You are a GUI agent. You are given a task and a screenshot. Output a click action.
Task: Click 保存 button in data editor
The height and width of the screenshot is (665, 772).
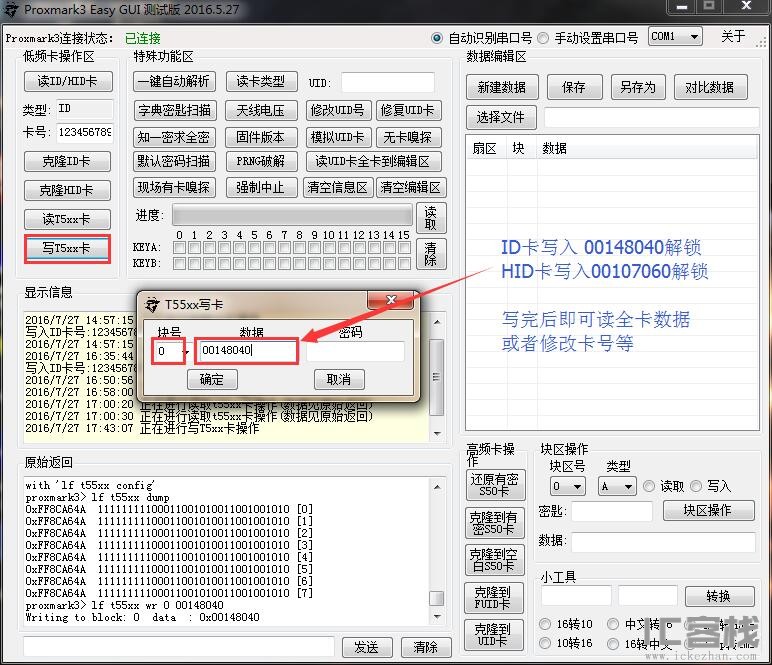pyautogui.click(x=574, y=87)
